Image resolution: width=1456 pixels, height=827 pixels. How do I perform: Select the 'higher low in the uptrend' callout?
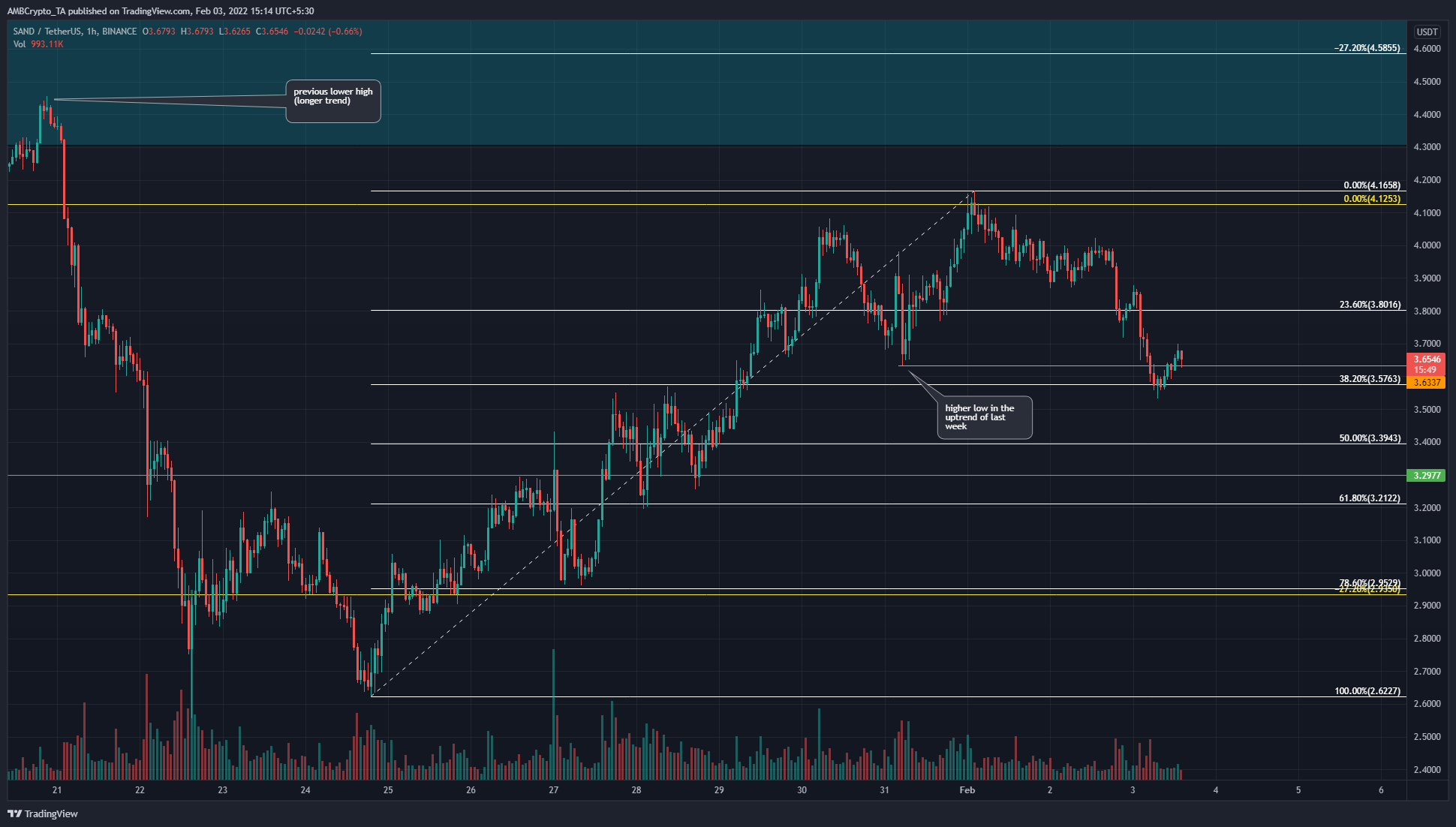(985, 417)
